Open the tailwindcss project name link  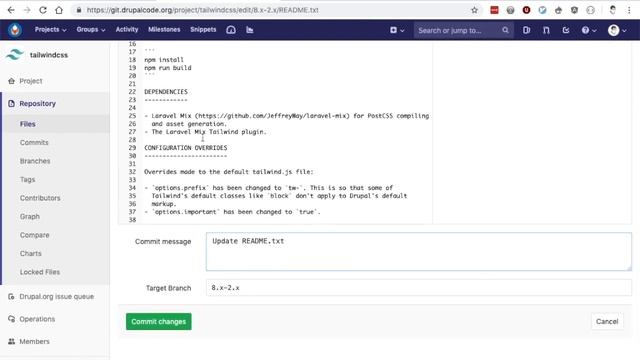(x=49, y=55)
